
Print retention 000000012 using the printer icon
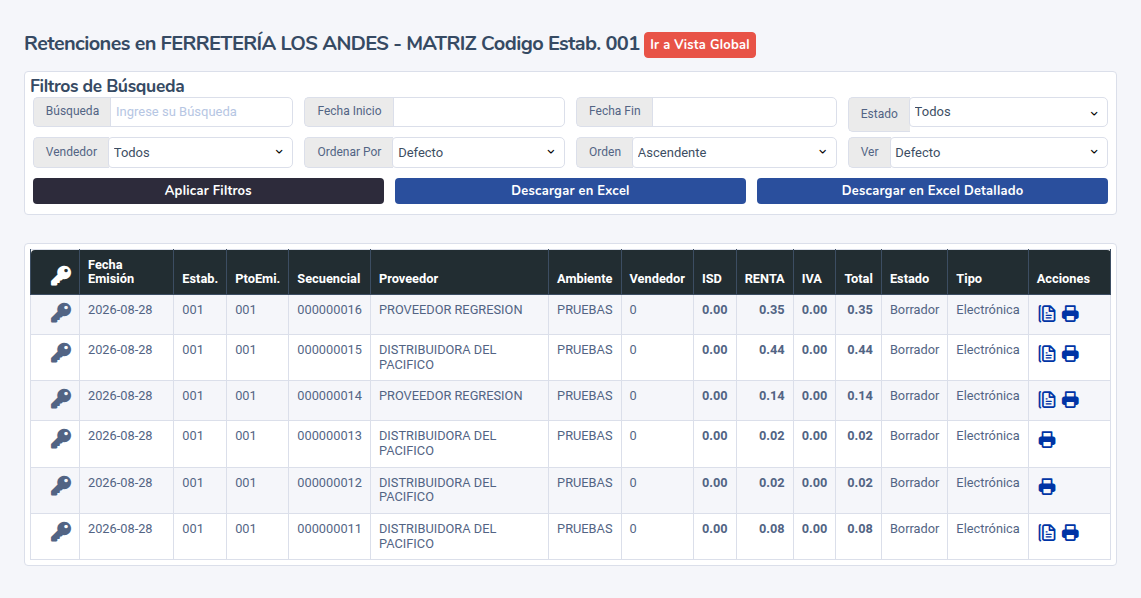pos(1046,486)
